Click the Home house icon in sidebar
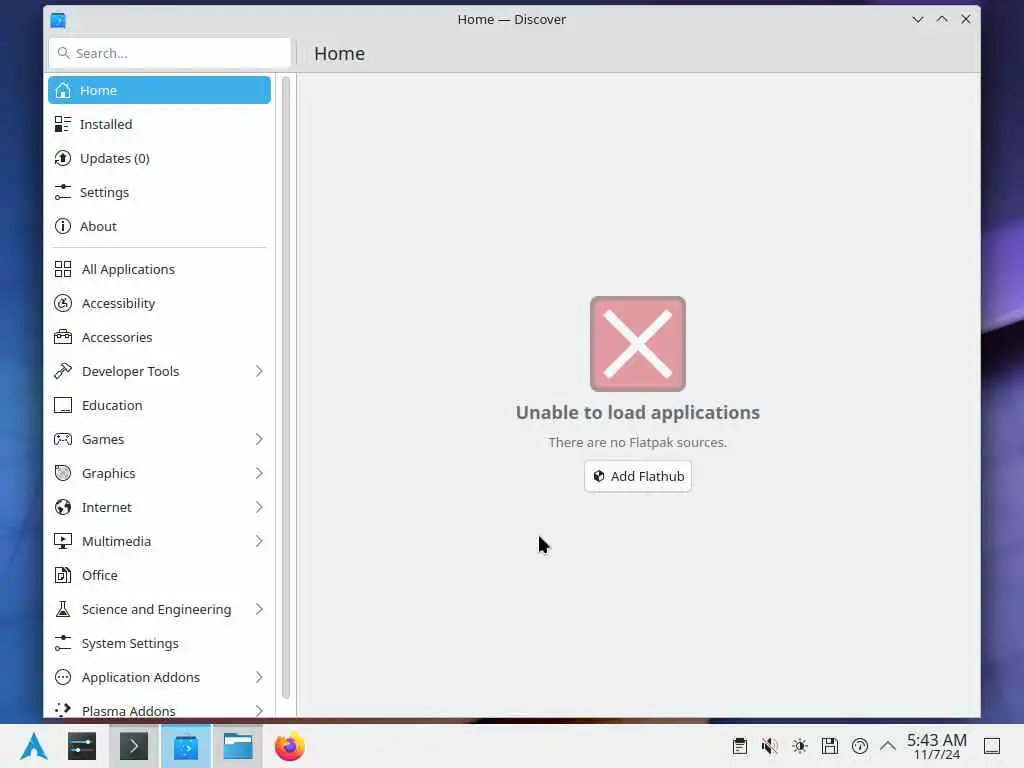 coord(63,90)
